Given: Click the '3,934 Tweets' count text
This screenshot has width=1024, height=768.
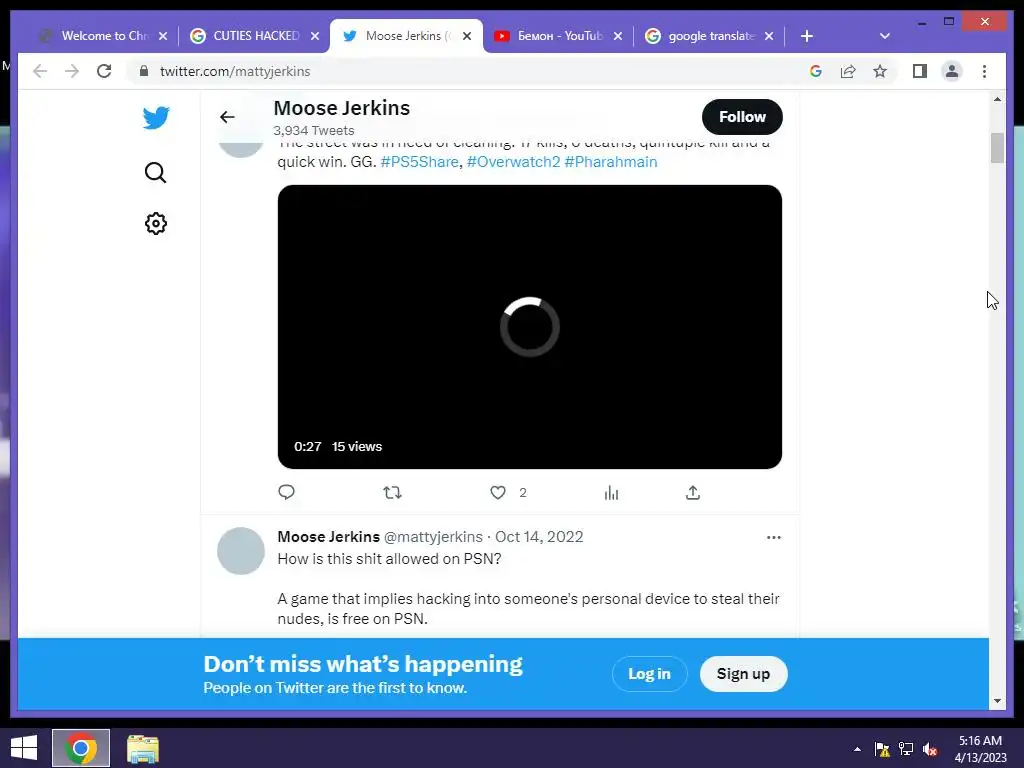Looking at the screenshot, I should click(x=313, y=131).
